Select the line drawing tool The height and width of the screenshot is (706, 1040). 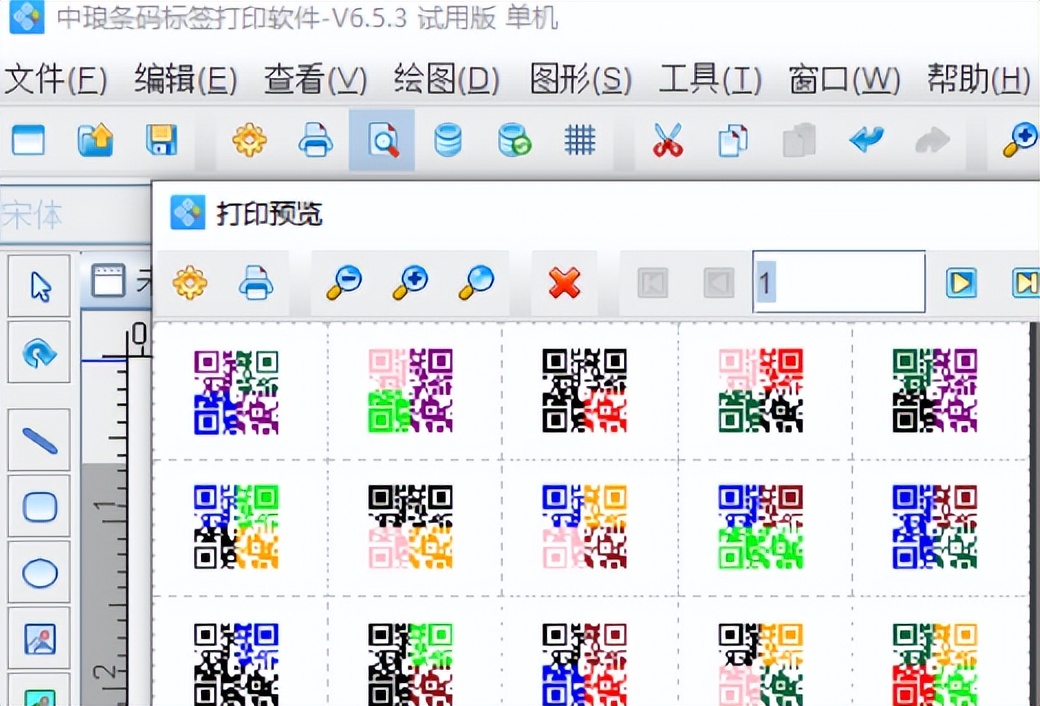(39, 440)
